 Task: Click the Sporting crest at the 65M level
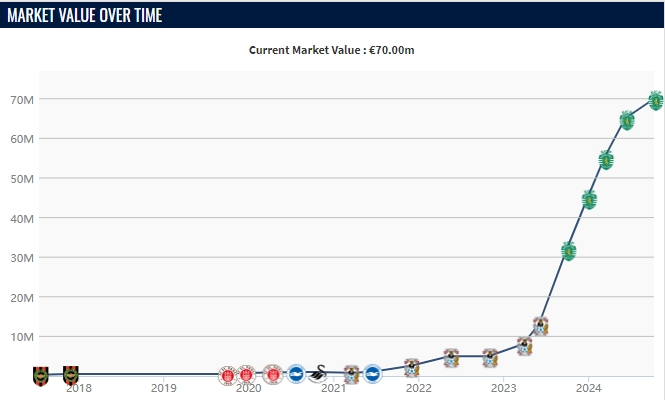pos(627,121)
